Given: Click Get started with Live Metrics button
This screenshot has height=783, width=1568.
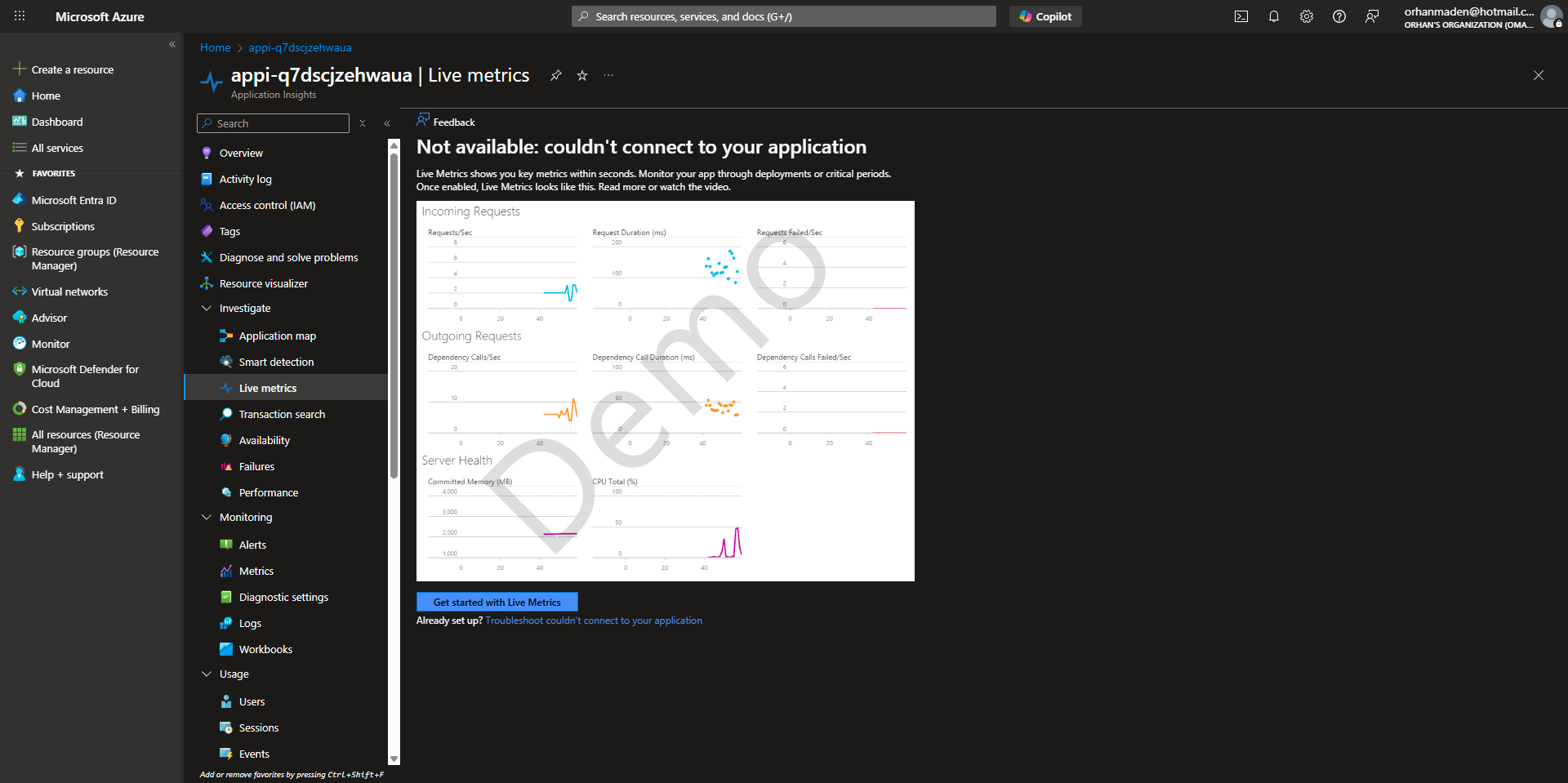Looking at the screenshot, I should tap(497, 603).
